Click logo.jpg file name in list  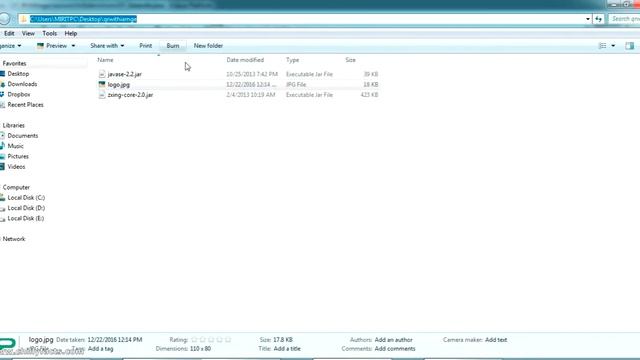click(119, 84)
